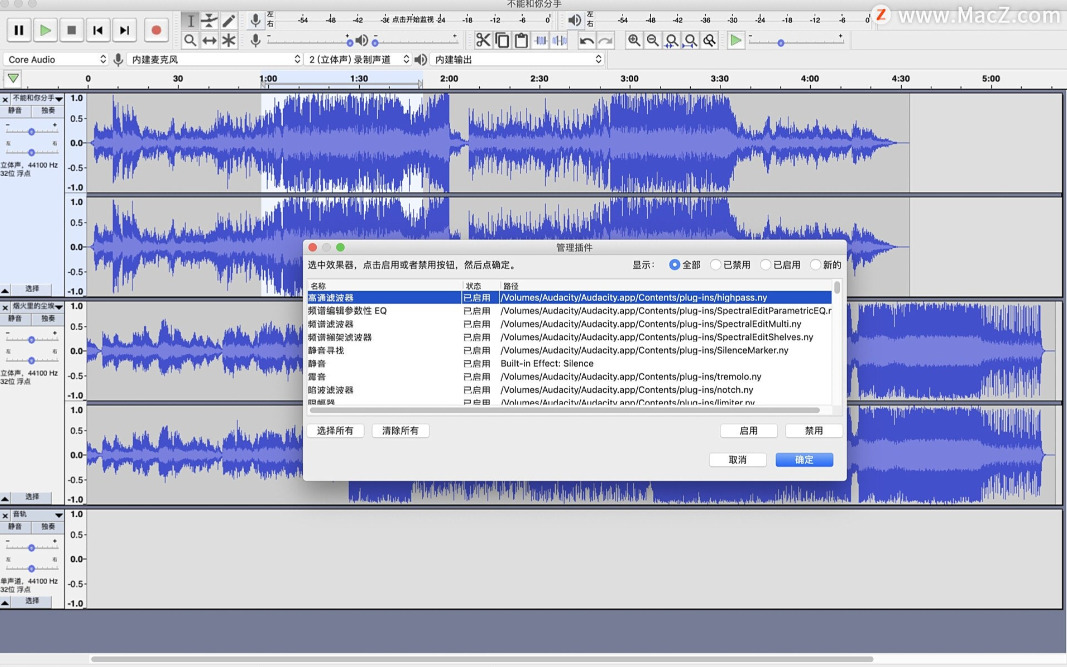This screenshot has width=1067, height=667.
Task: Choose the 新的 radio option
Action: coord(816,265)
